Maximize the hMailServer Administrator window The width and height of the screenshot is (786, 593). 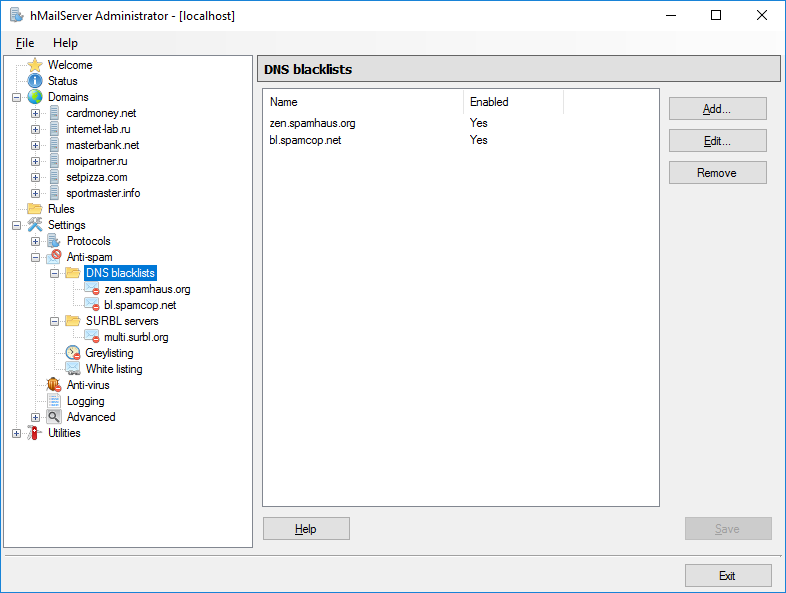click(716, 16)
